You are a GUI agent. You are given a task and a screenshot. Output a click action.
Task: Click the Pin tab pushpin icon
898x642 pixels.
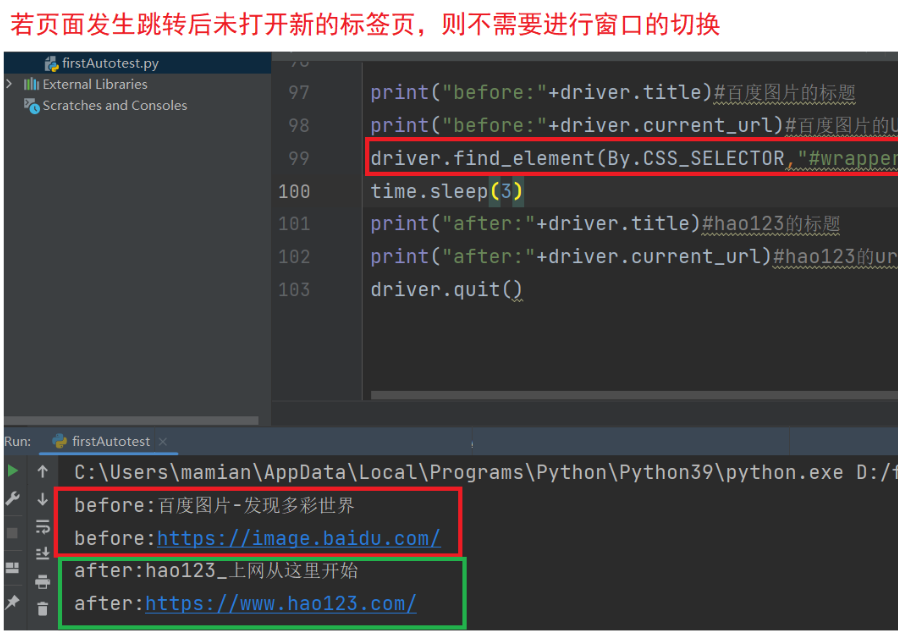pyautogui.click(x=12, y=602)
